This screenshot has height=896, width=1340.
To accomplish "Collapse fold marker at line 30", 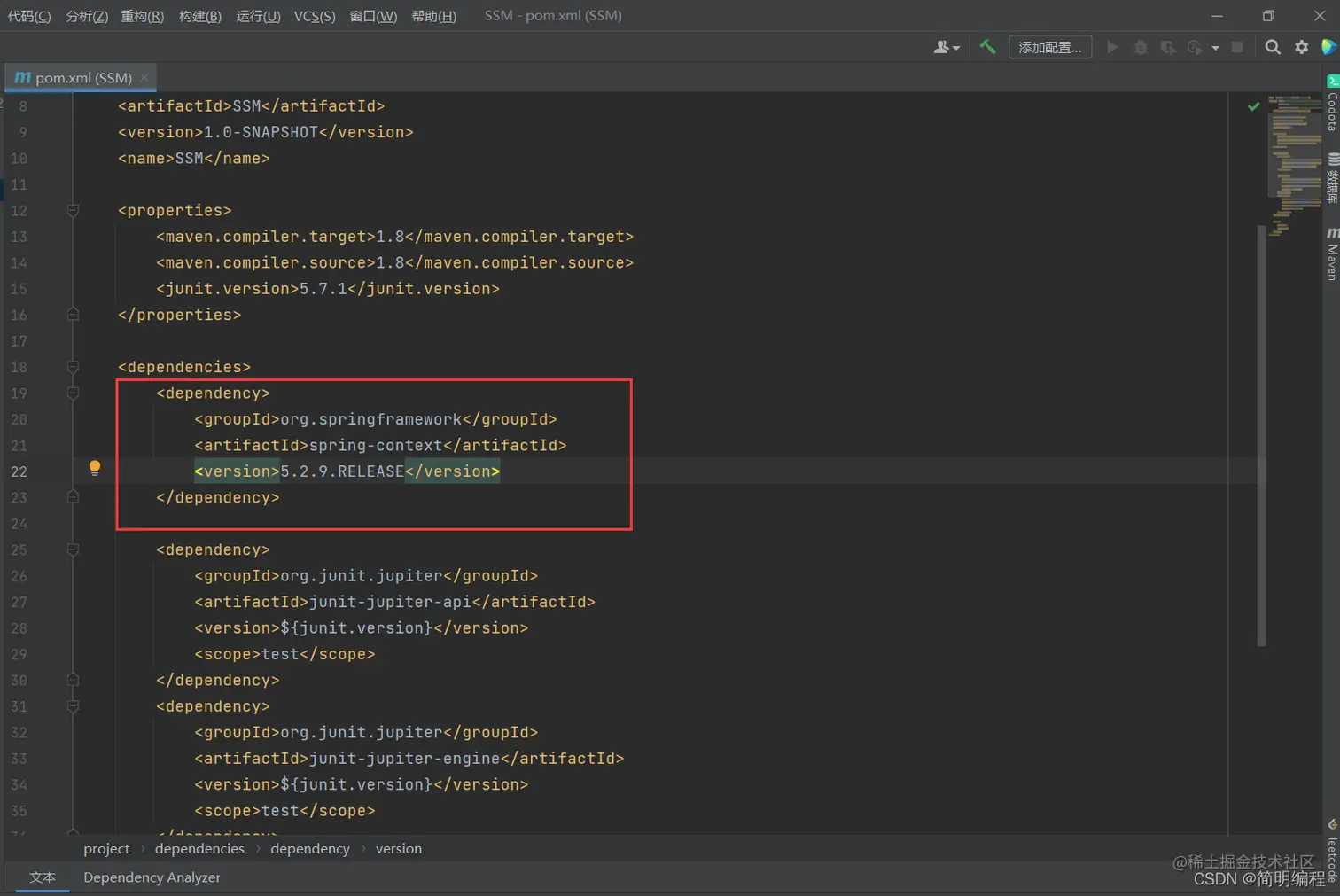I will point(74,680).
